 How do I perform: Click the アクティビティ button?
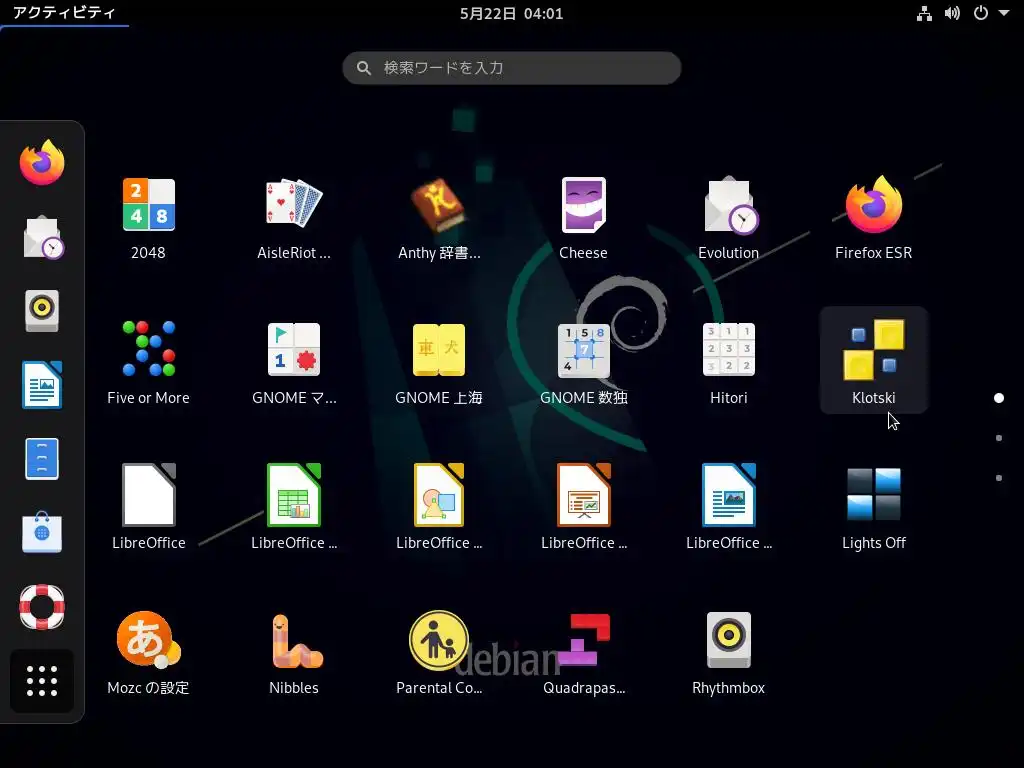click(64, 13)
